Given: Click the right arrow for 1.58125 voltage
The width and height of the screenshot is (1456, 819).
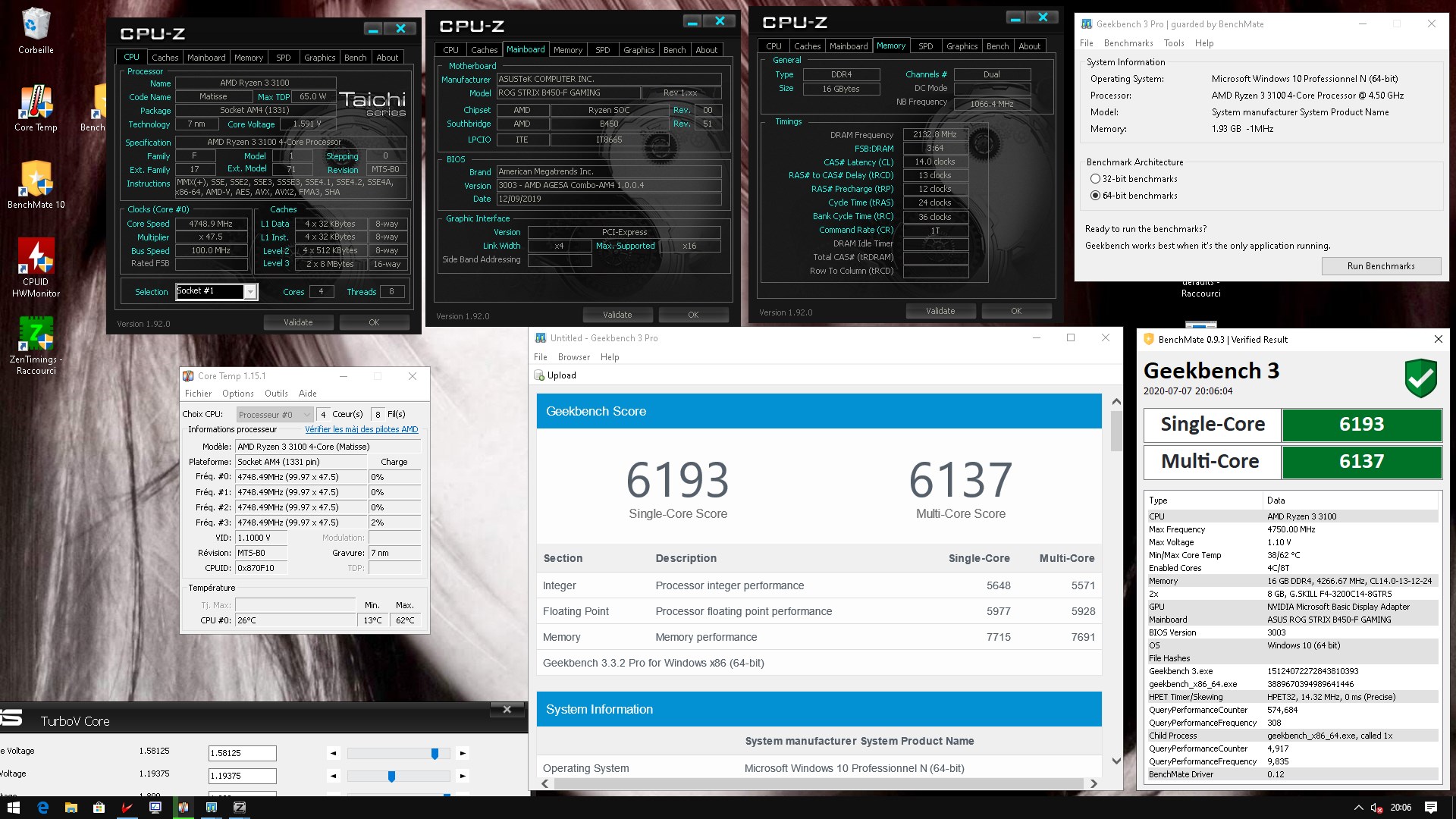Looking at the screenshot, I should coord(463,753).
